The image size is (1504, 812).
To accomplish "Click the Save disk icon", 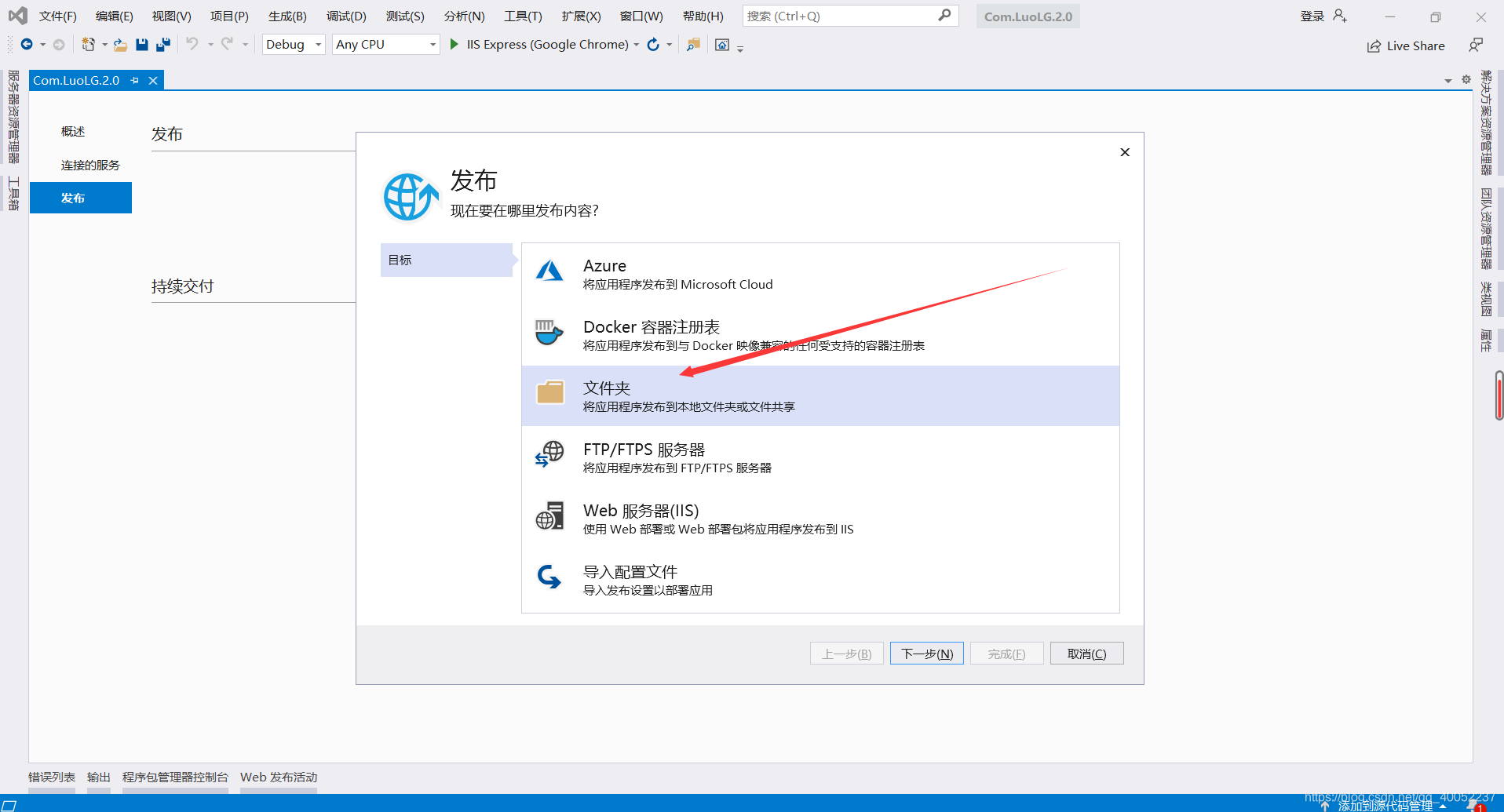I will [142, 45].
